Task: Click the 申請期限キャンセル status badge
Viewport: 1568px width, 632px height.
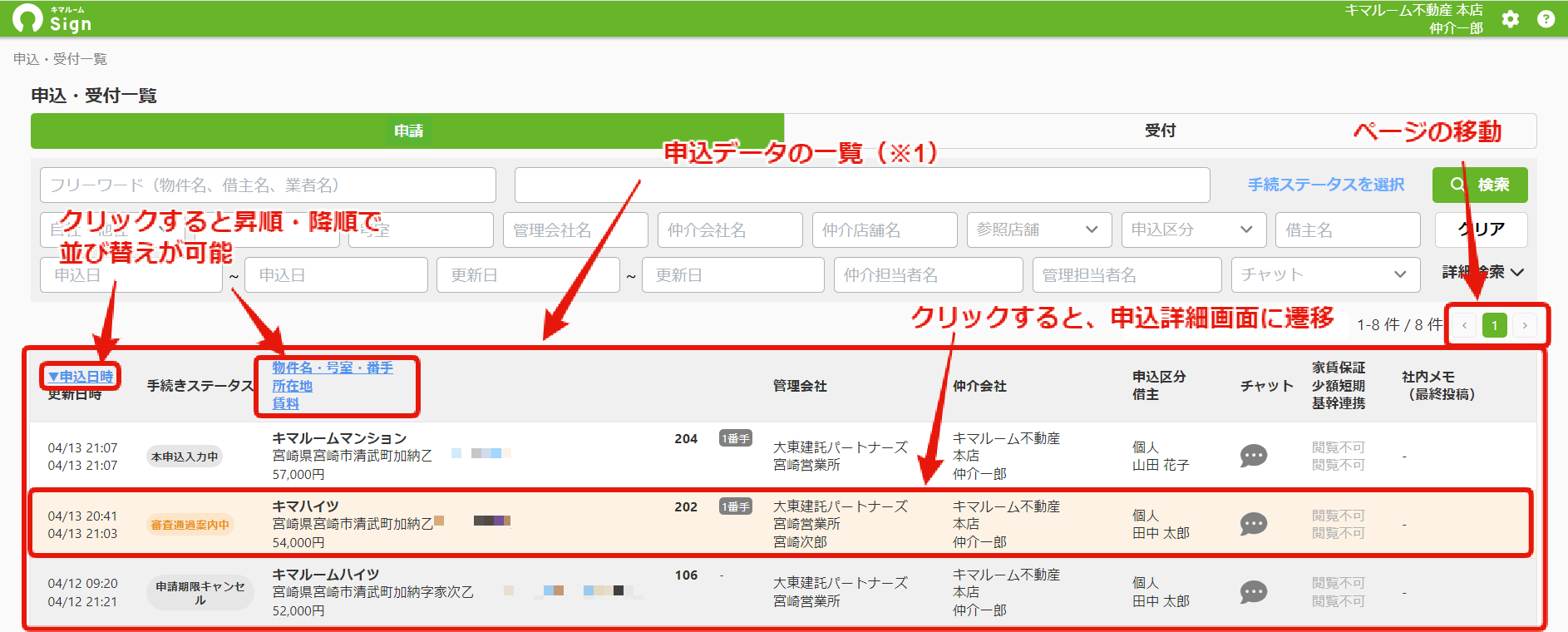Action: (x=200, y=593)
